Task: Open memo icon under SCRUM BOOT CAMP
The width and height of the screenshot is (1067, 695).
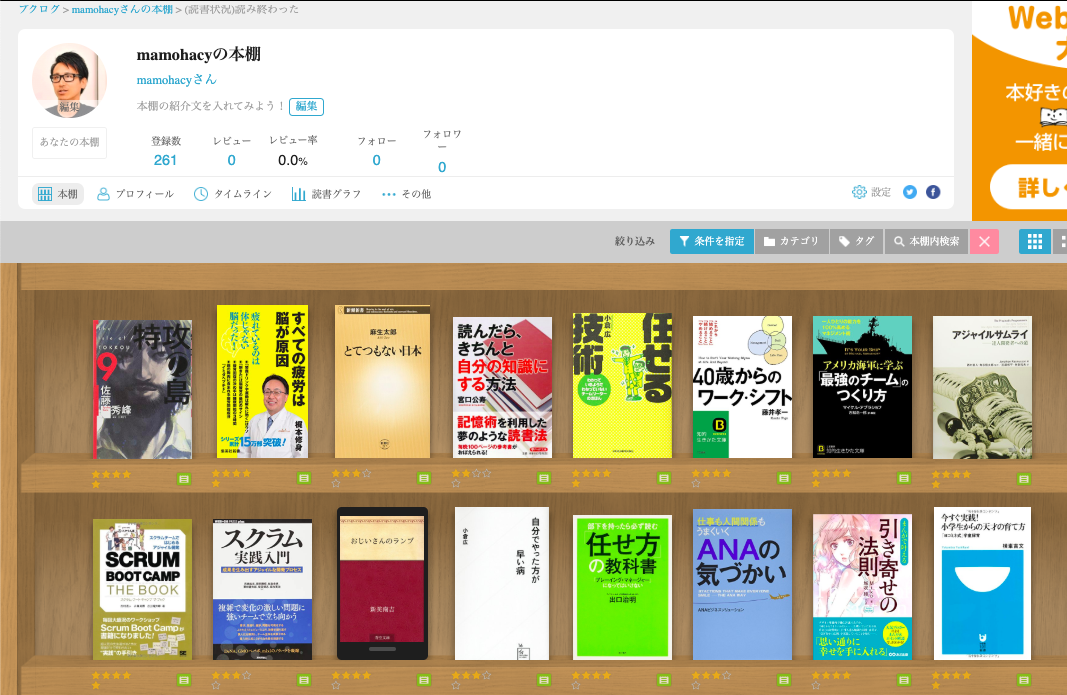Action: pyautogui.click(x=184, y=680)
